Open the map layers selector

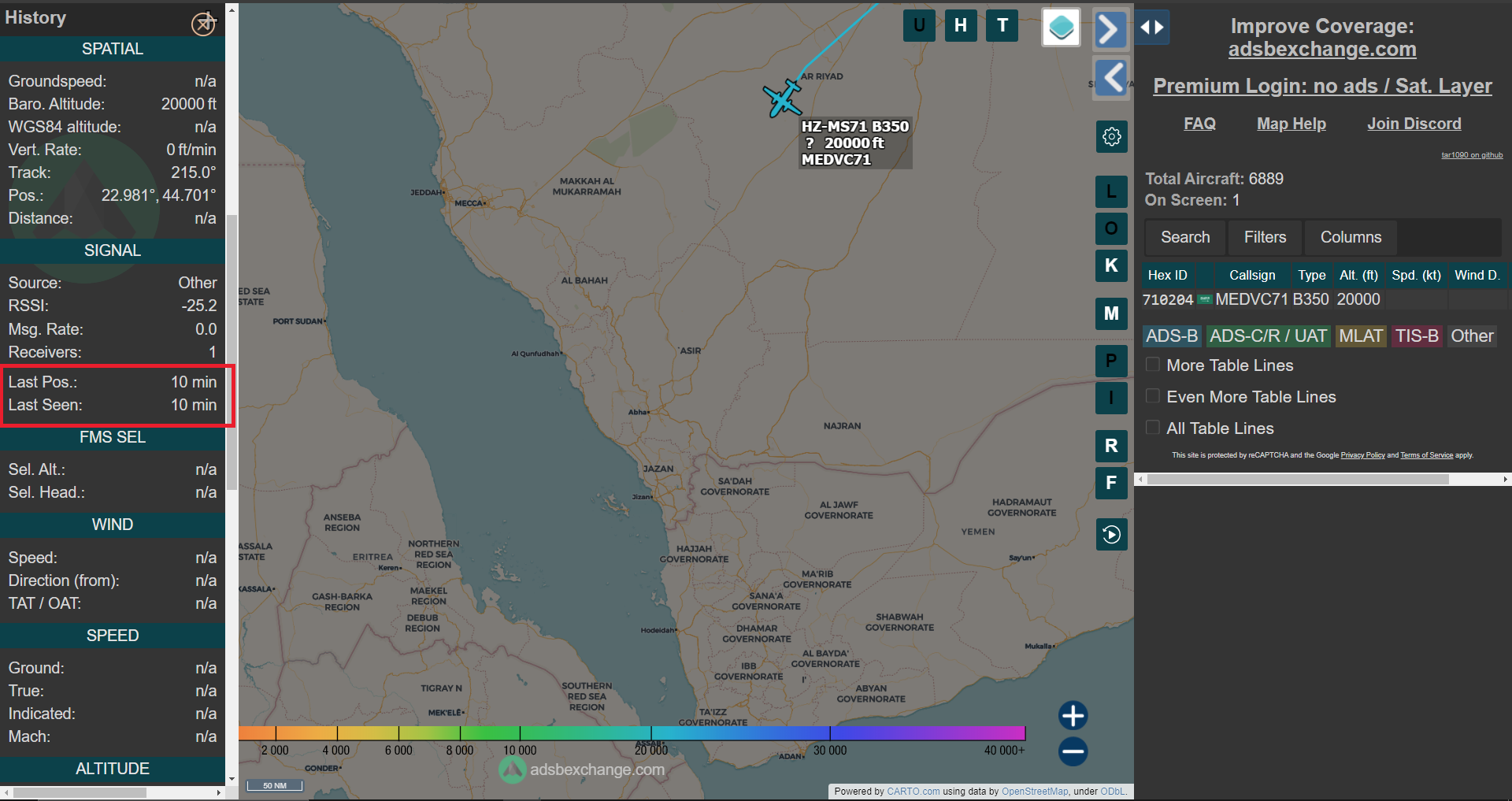pyautogui.click(x=1061, y=28)
